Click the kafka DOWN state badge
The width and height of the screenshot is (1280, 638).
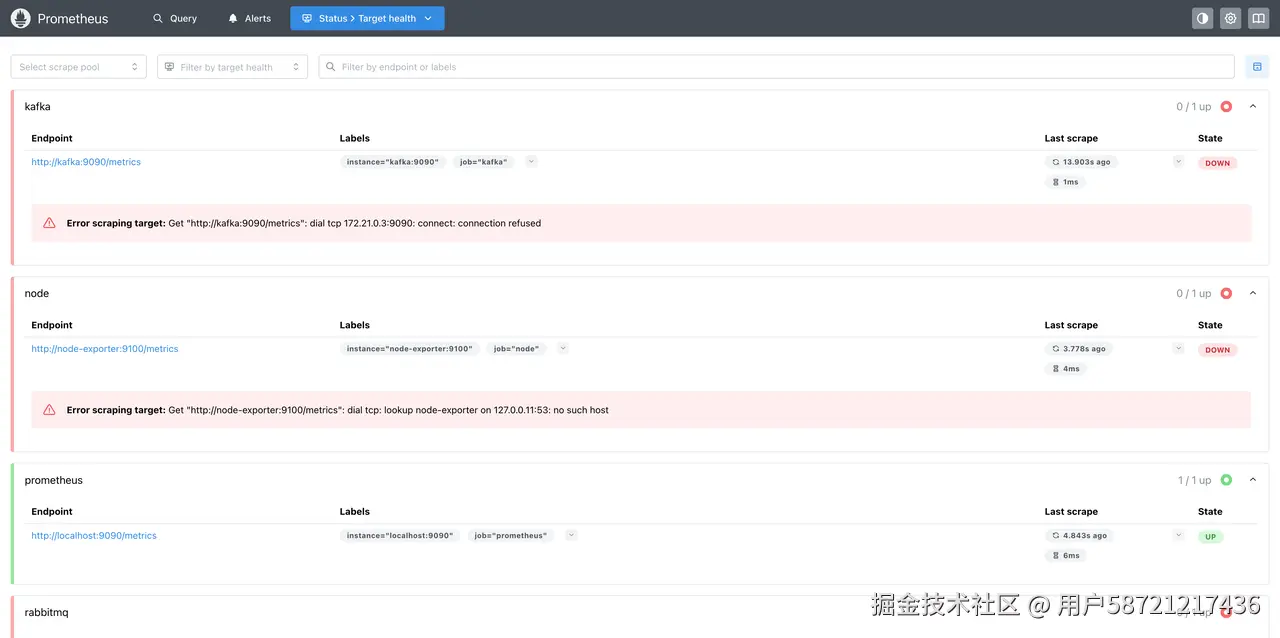(1217, 163)
